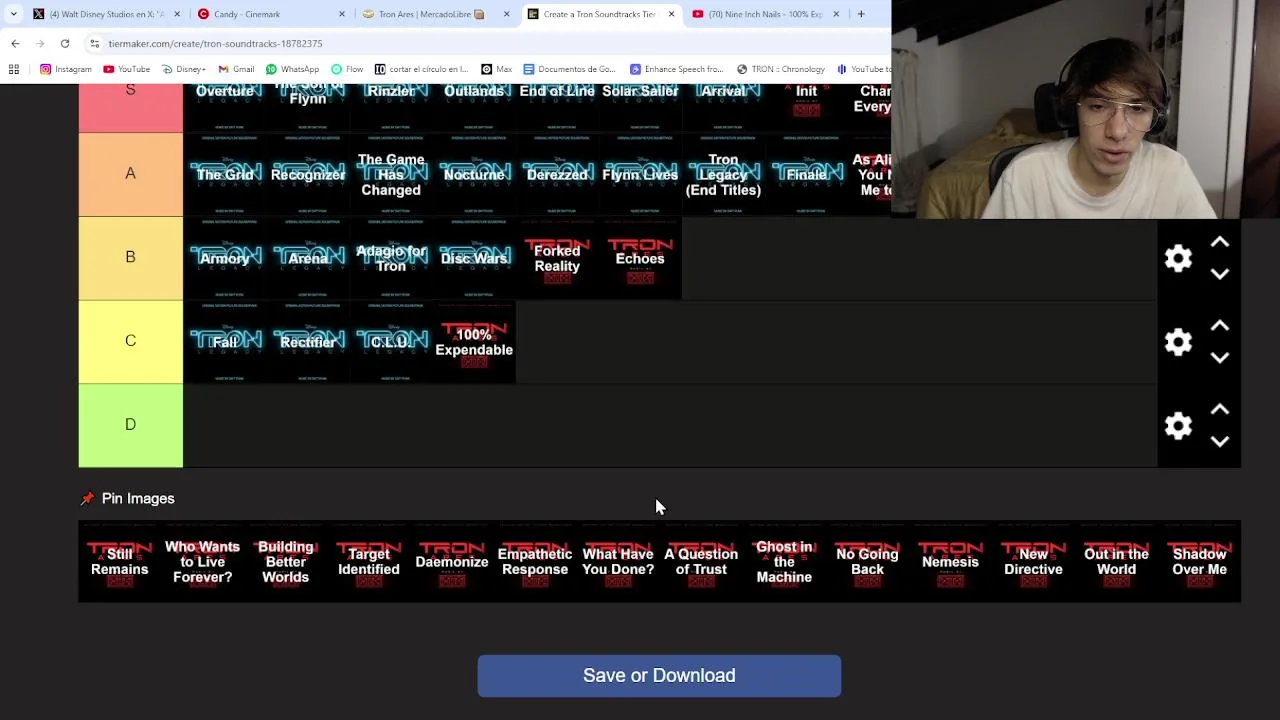The height and width of the screenshot is (720, 1280).
Task: Click the Pin Images pushpin icon
Action: tap(87, 498)
